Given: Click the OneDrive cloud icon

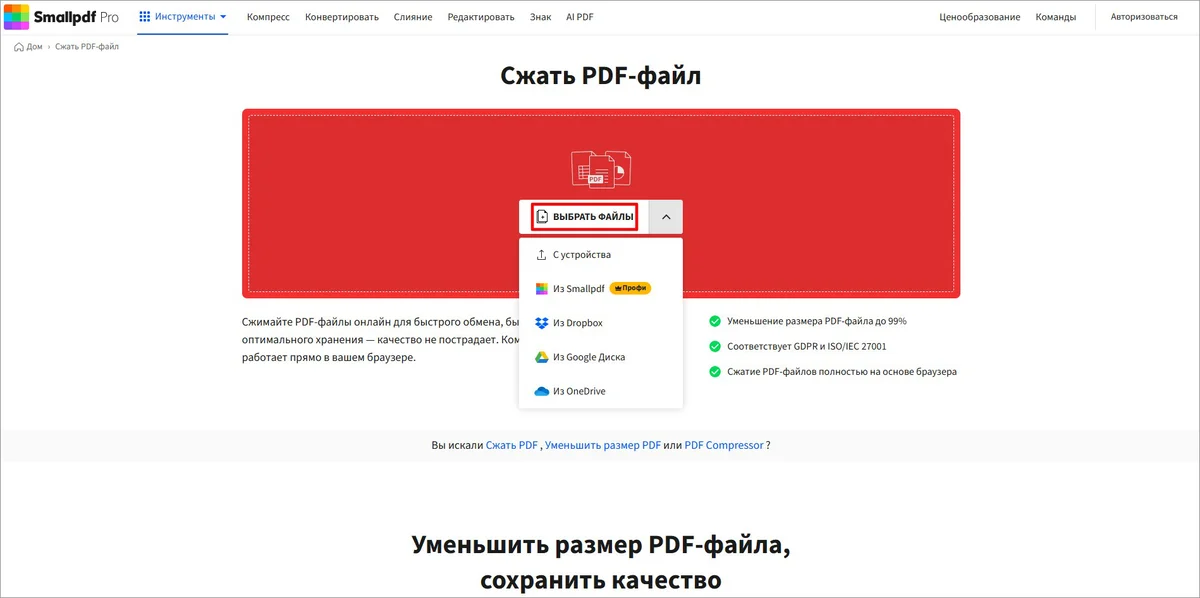Looking at the screenshot, I should 542,391.
